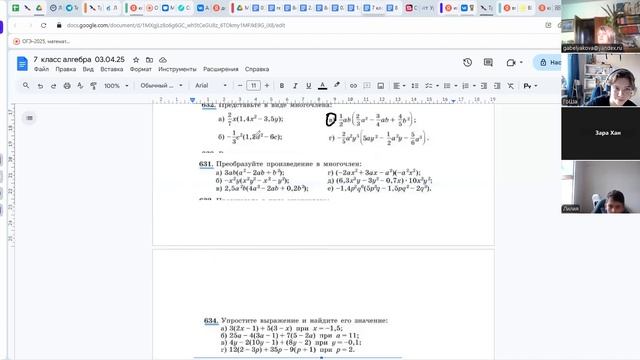Toggle italic formatting
Image resolution: width=640 pixels, height=360 pixels.
click(x=295, y=86)
